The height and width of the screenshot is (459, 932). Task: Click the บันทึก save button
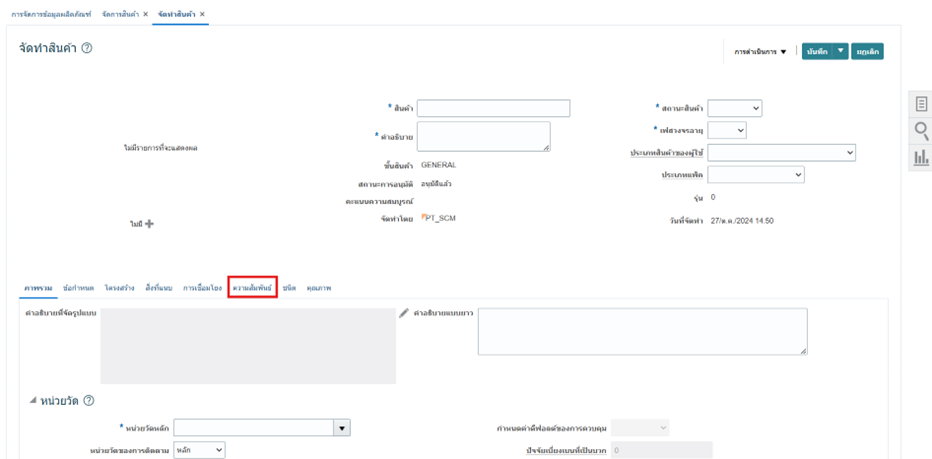click(817, 51)
